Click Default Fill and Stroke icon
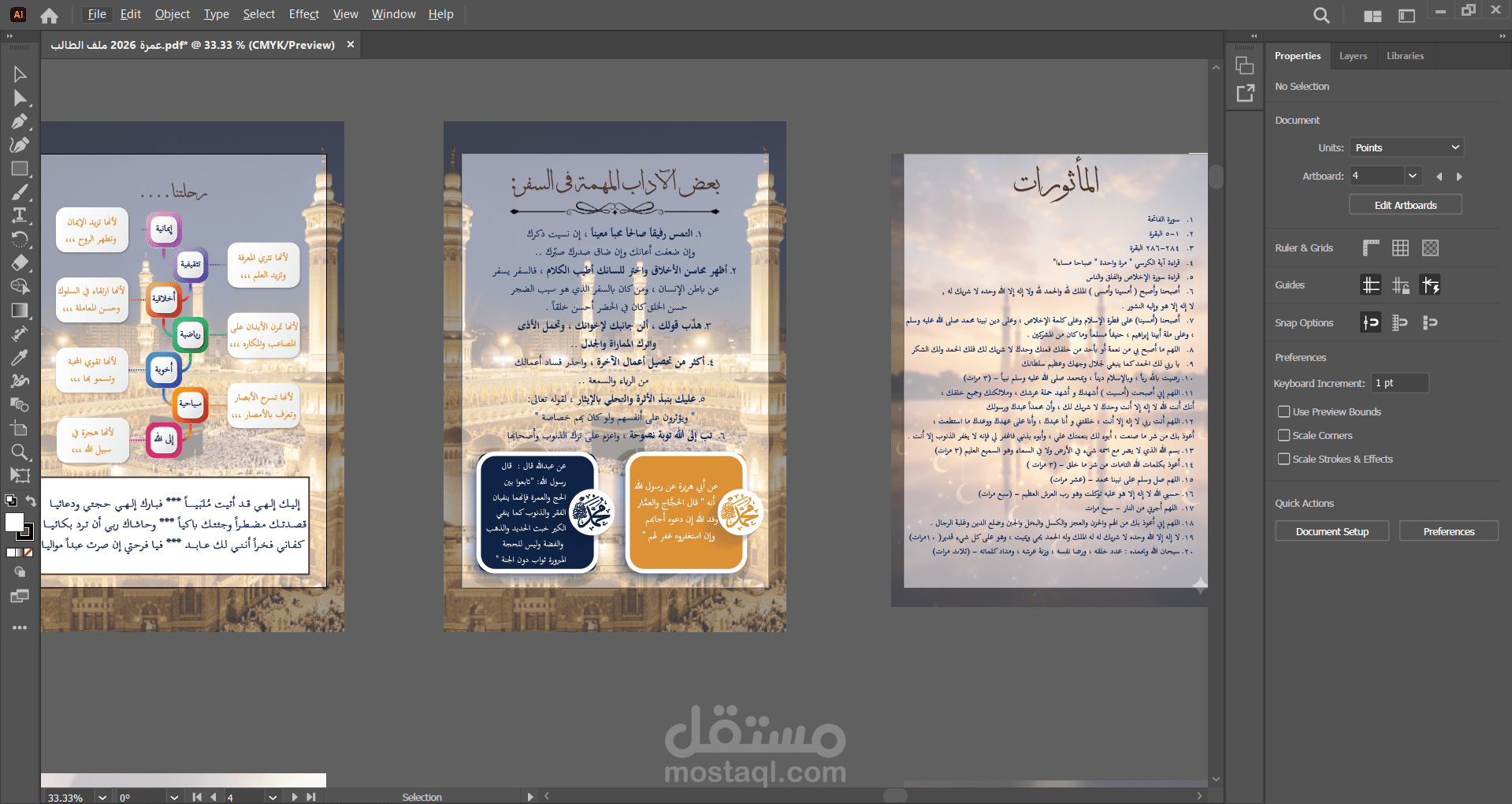 10,501
